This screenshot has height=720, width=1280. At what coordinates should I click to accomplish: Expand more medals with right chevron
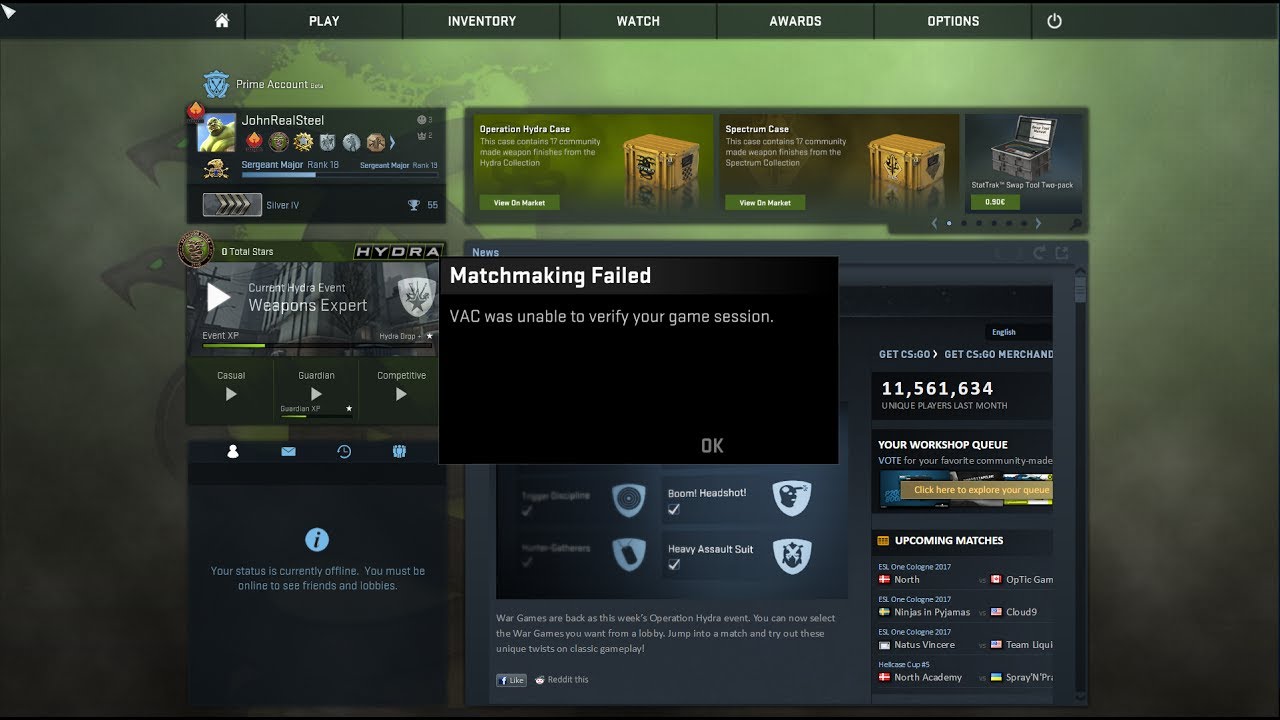392,142
